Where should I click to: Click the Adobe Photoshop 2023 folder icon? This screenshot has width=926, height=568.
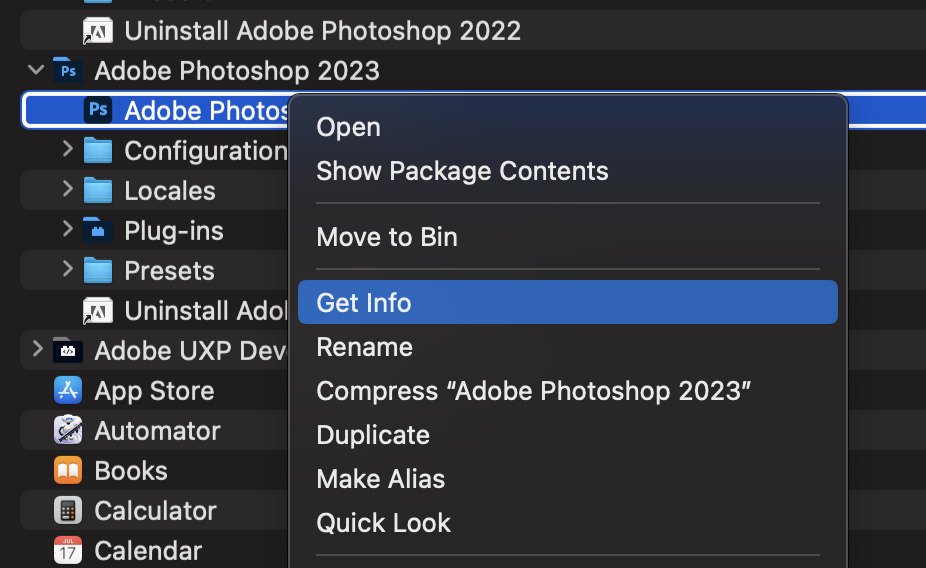[68, 71]
